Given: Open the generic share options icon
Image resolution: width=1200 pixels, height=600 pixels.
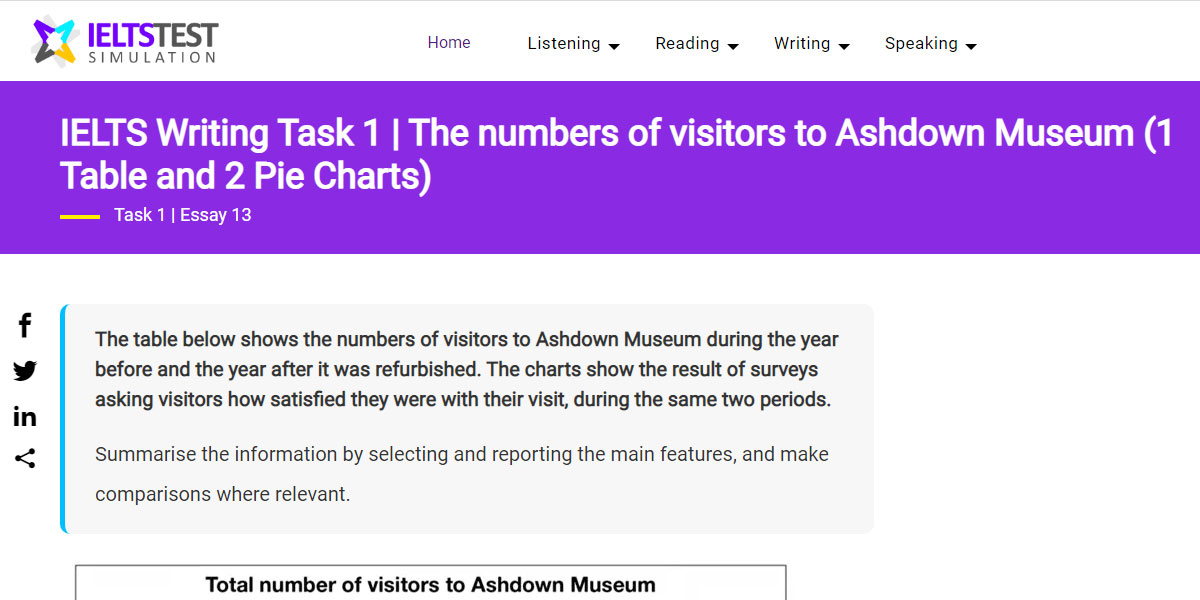Looking at the screenshot, I should (24, 459).
